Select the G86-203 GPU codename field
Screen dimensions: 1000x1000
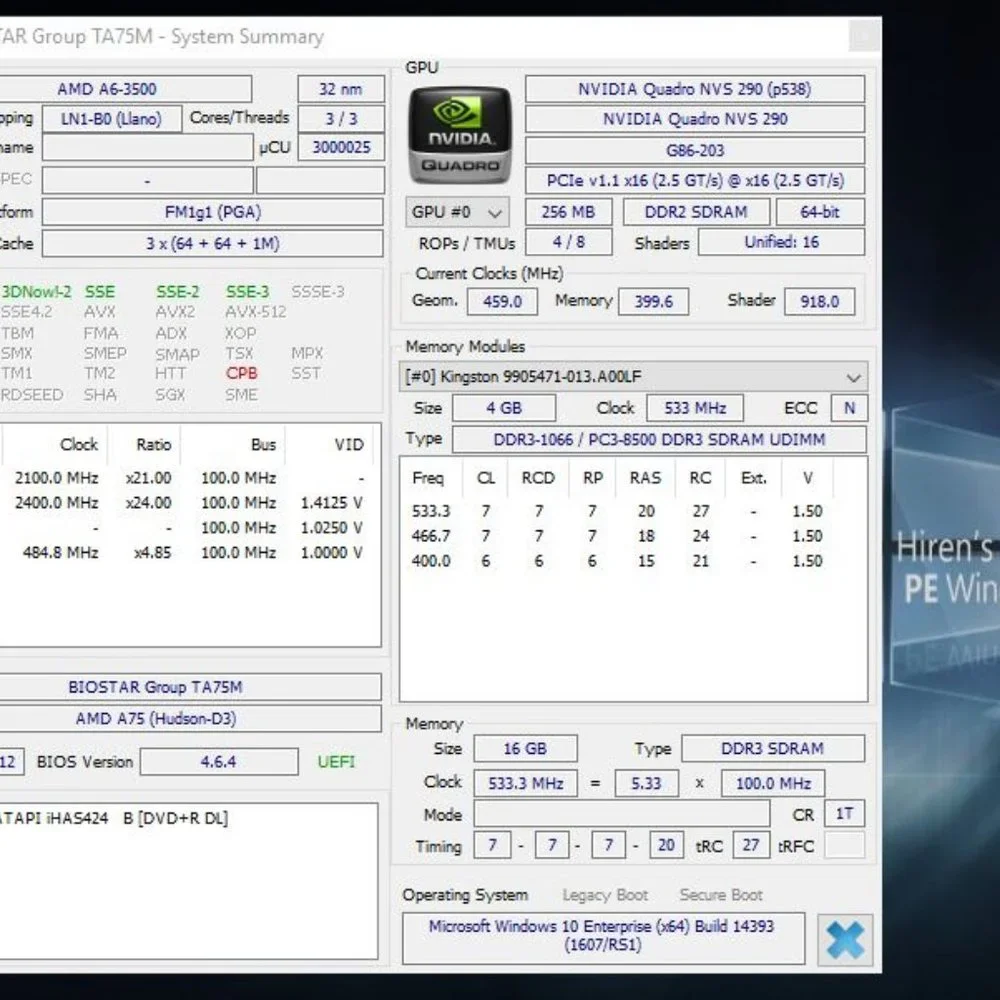point(695,151)
